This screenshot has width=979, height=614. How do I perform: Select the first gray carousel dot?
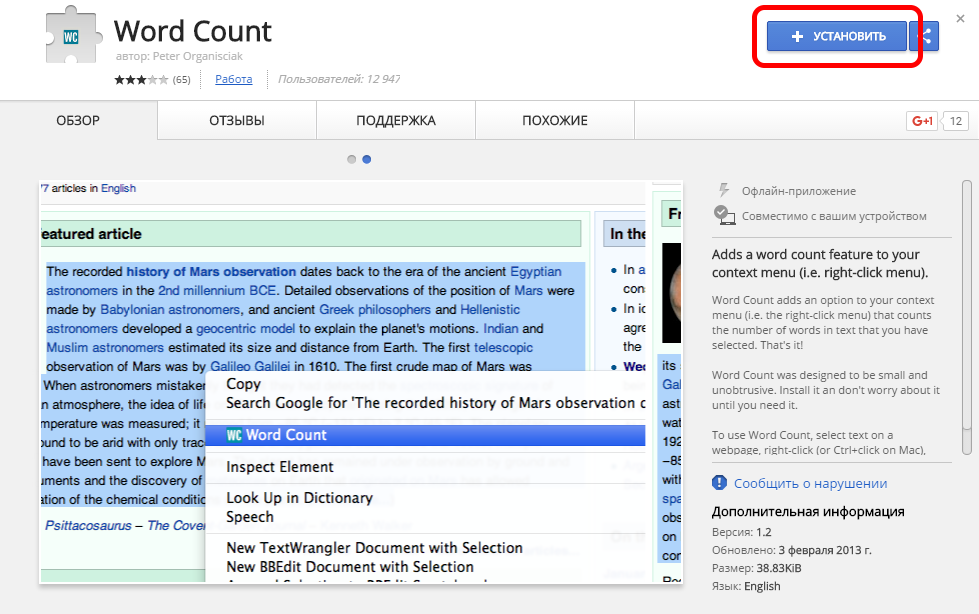[352, 159]
